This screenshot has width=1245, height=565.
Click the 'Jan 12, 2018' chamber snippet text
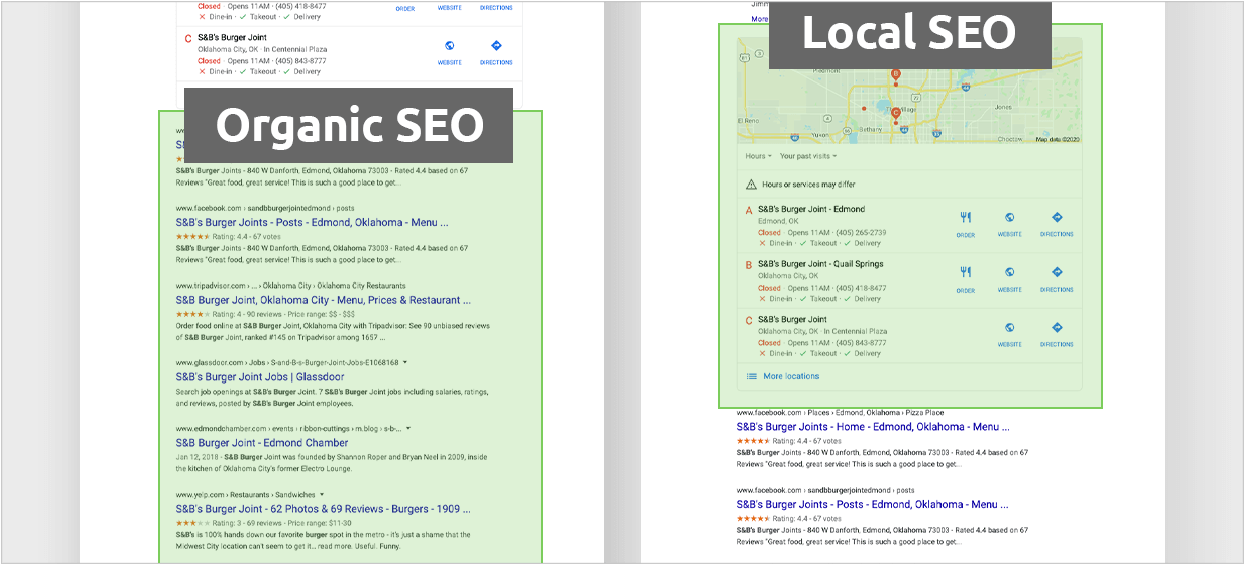point(196,456)
